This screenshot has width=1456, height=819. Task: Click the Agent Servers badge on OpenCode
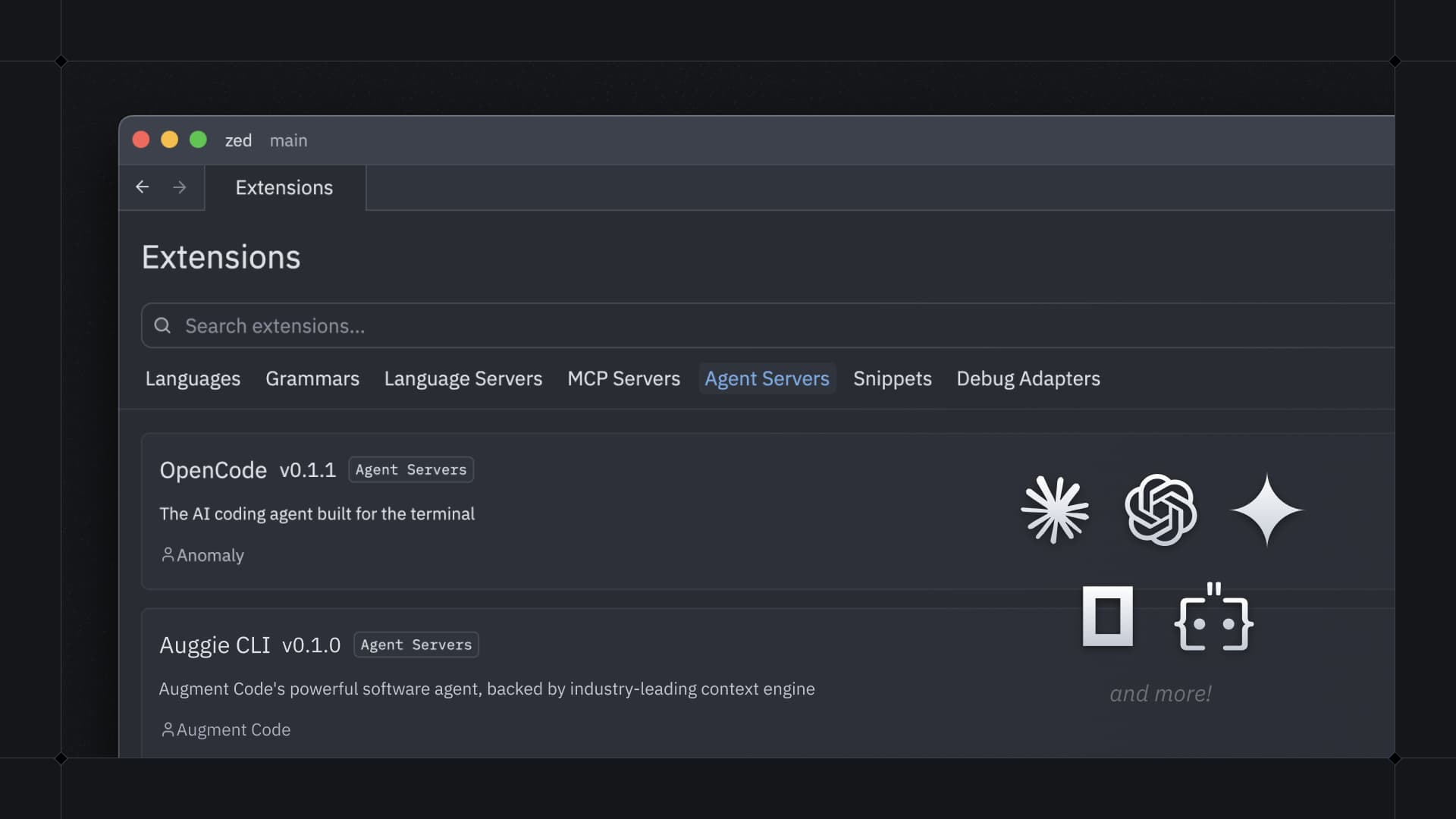(410, 469)
